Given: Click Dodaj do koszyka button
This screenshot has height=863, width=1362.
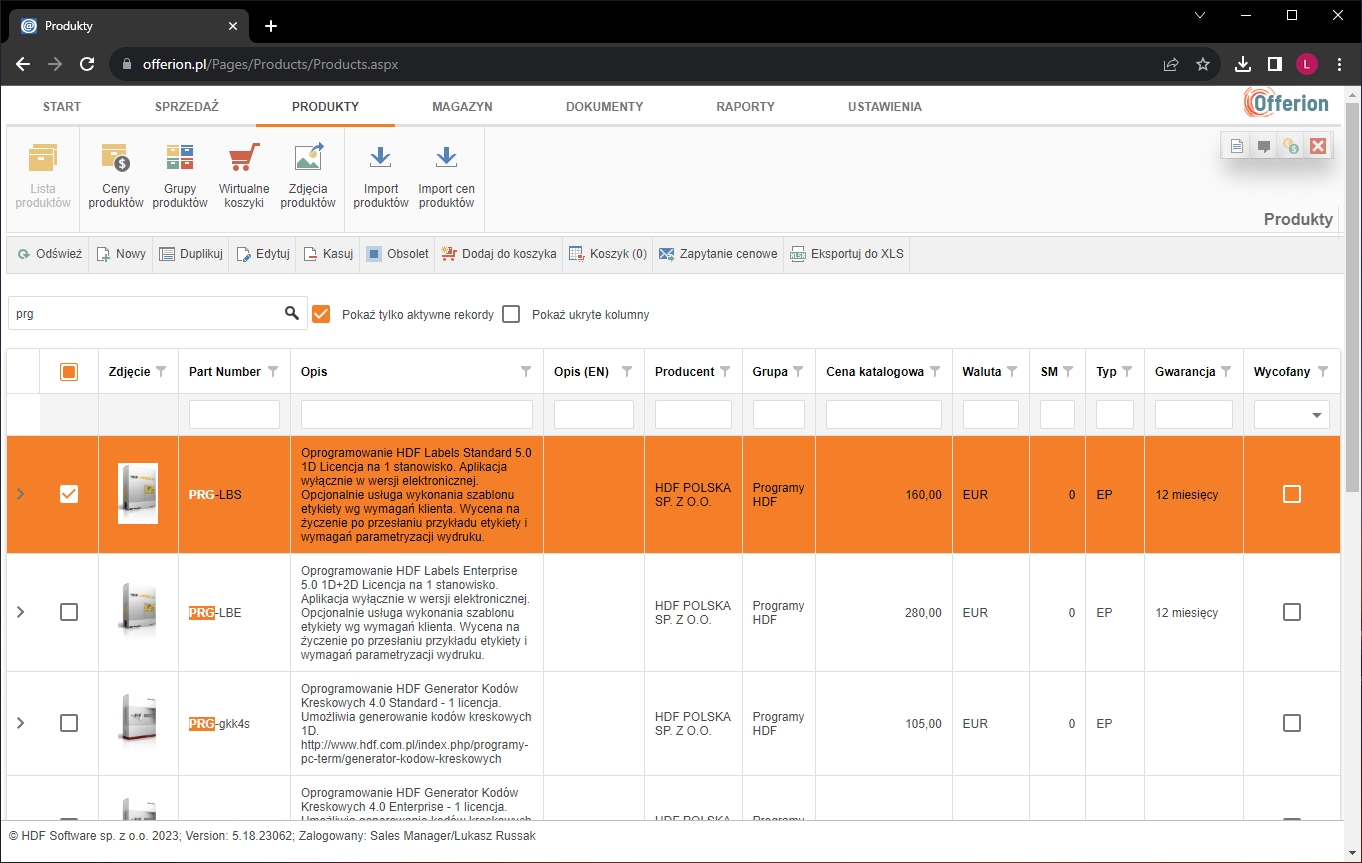Looking at the screenshot, I should click(499, 254).
